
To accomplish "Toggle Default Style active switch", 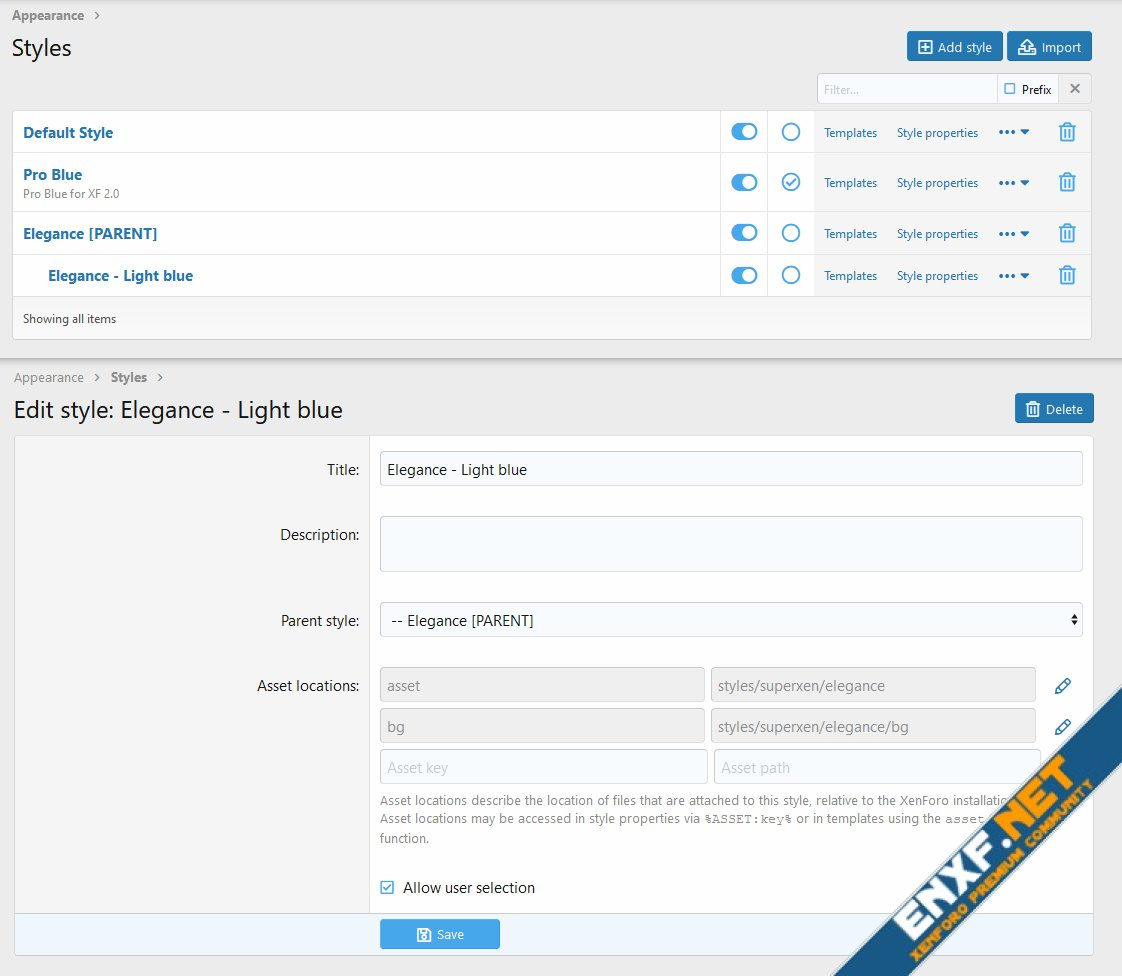I will tap(744, 132).
